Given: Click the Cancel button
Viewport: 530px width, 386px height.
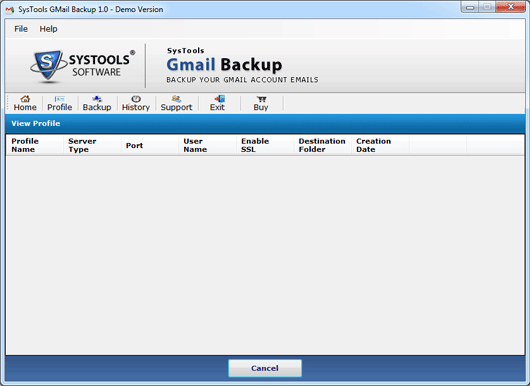Looking at the screenshot, I should tap(265, 368).
